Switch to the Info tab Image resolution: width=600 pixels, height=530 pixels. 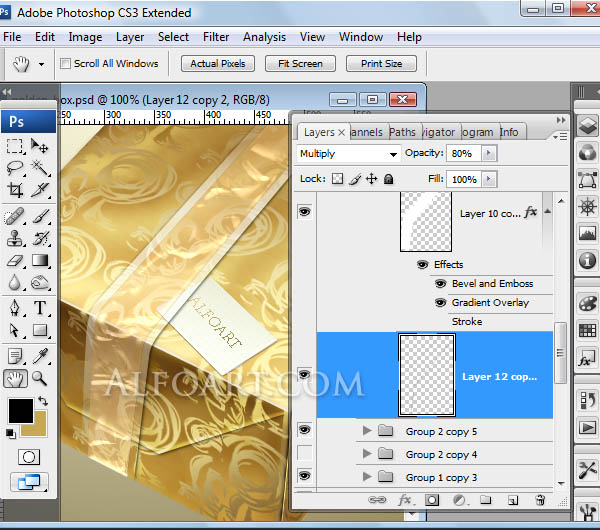[x=509, y=132]
